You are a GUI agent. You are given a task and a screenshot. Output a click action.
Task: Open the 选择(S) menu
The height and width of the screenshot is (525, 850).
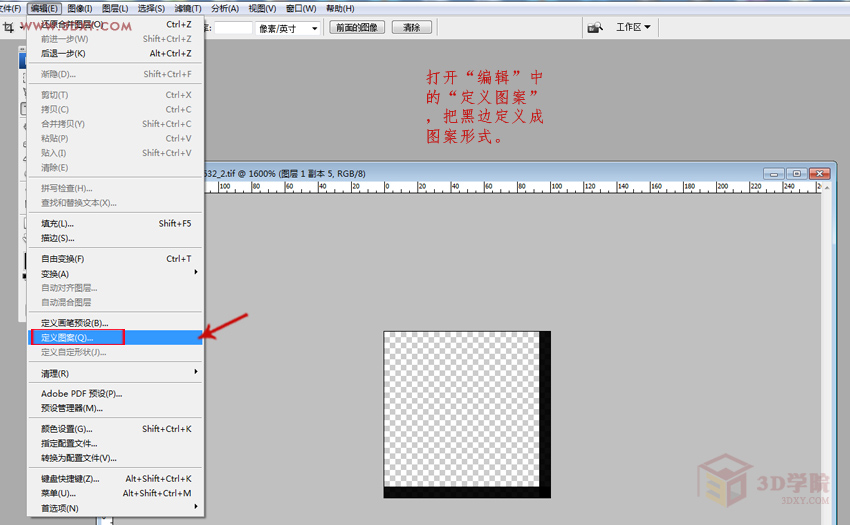click(x=151, y=9)
